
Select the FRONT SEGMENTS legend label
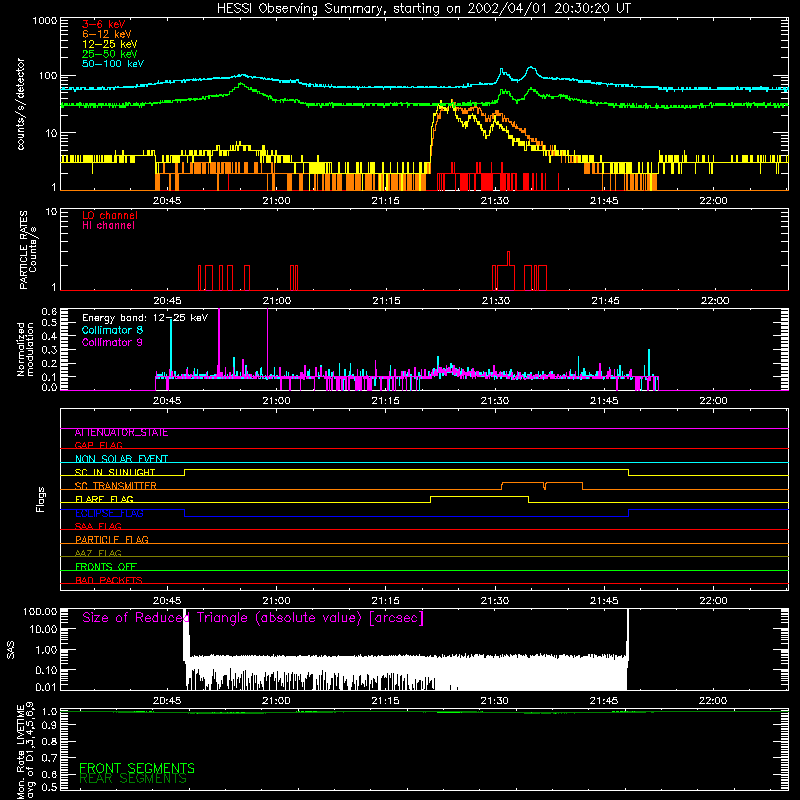137,768
